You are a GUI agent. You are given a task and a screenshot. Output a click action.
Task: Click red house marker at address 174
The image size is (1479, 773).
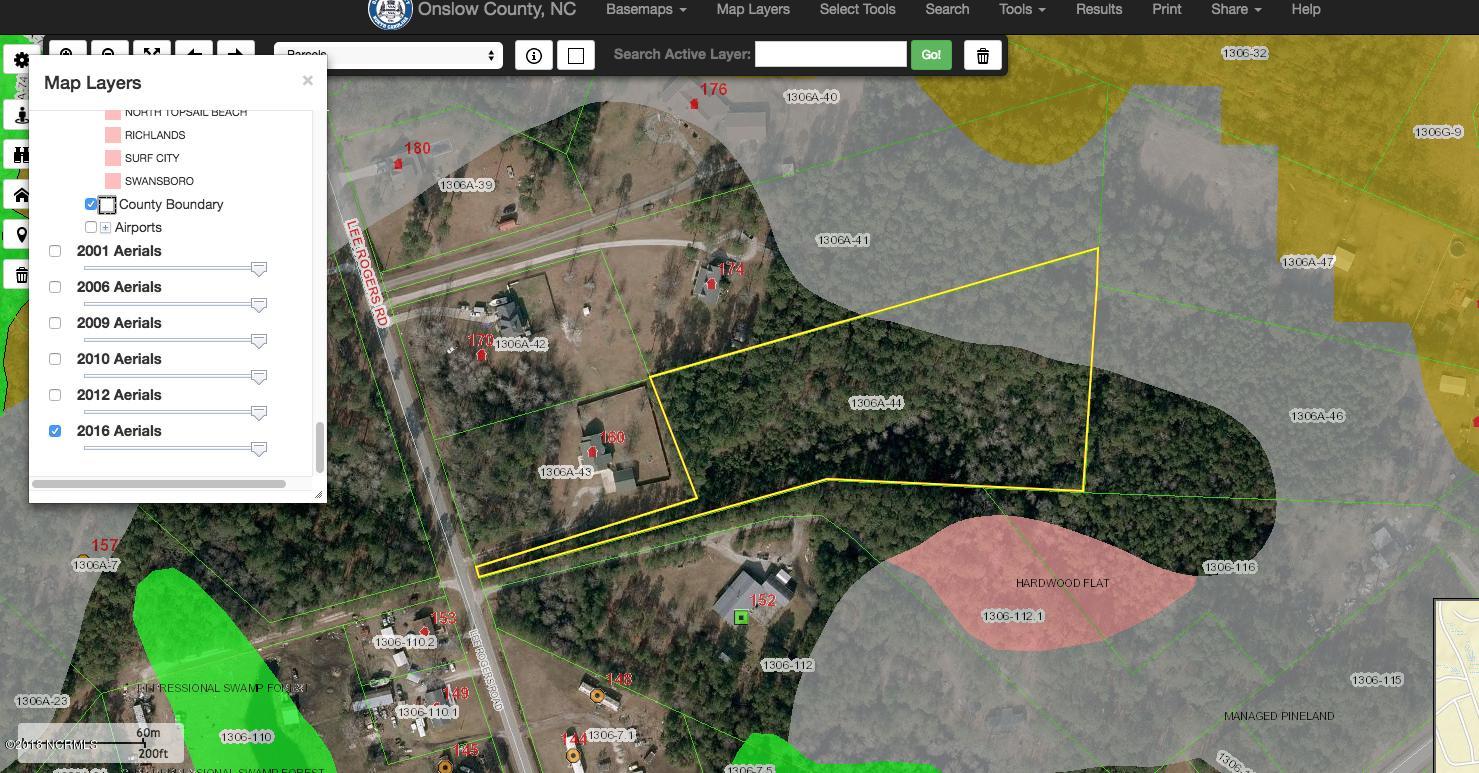712,284
